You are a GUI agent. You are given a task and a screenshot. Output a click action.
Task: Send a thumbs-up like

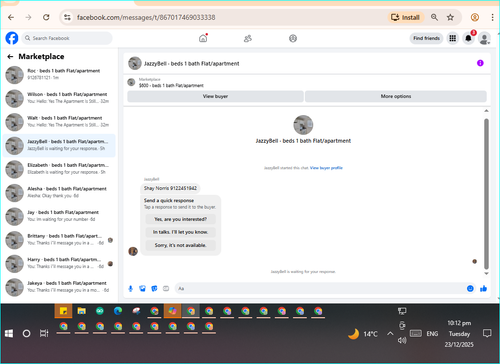[x=483, y=289]
